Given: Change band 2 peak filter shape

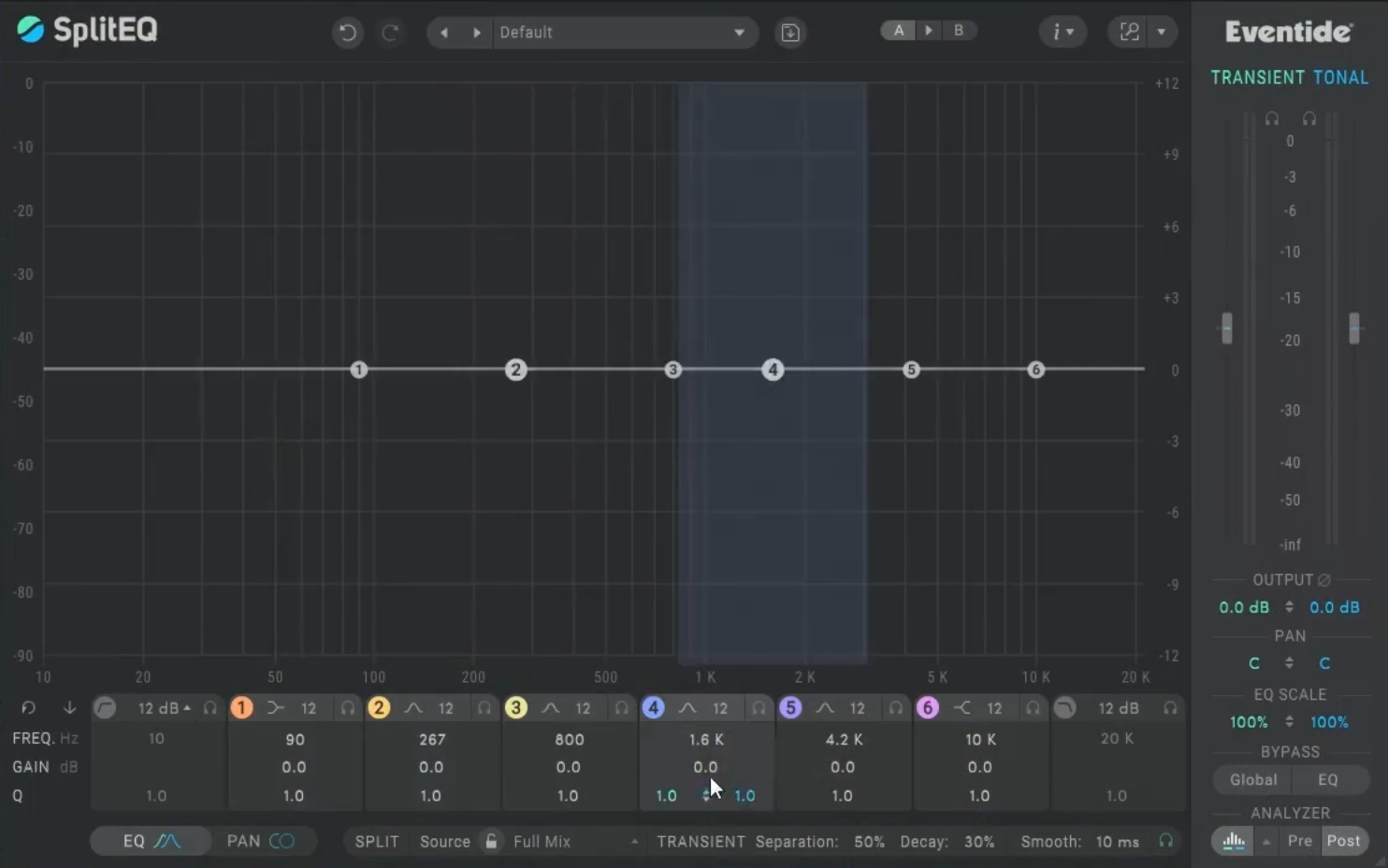Looking at the screenshot, I should 412,708.
